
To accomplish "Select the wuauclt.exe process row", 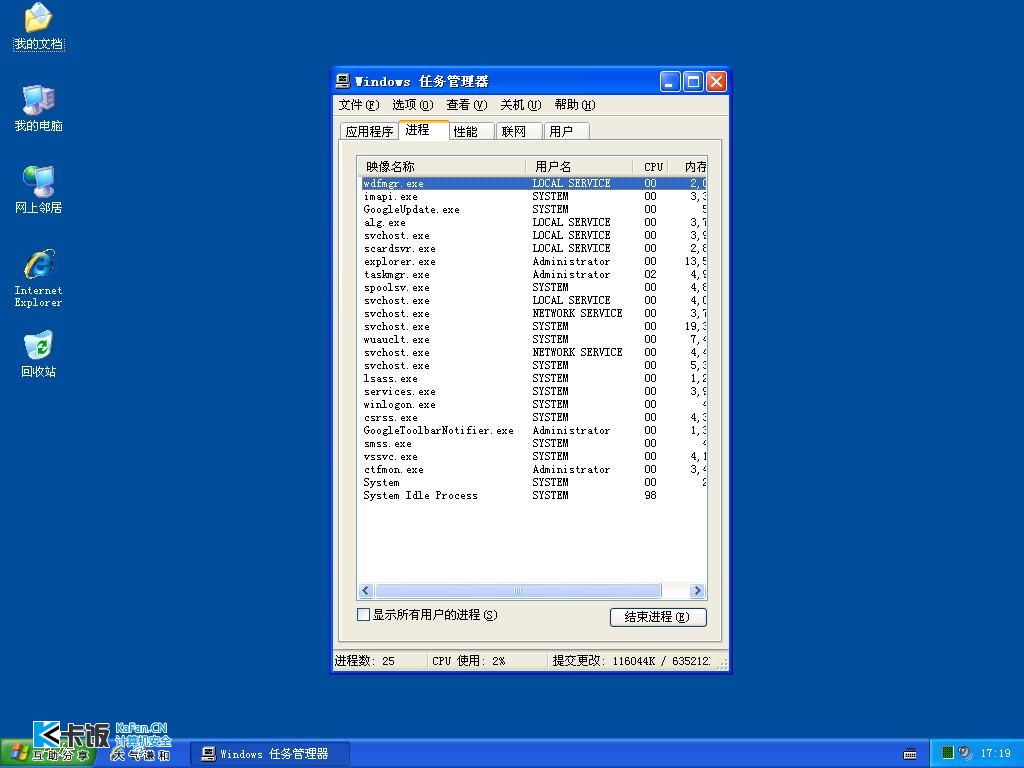I will click(533, 340).
